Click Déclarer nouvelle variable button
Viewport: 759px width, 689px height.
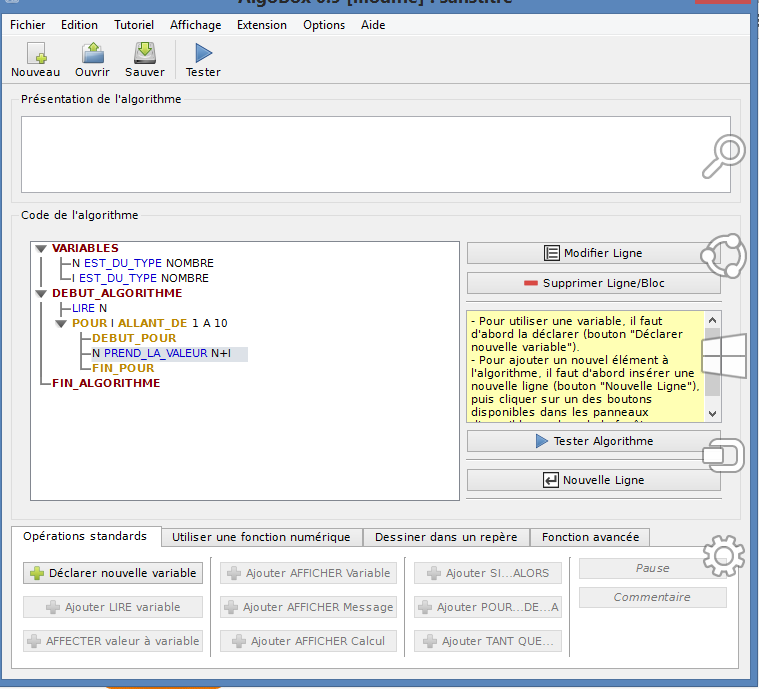coord(113,573)
